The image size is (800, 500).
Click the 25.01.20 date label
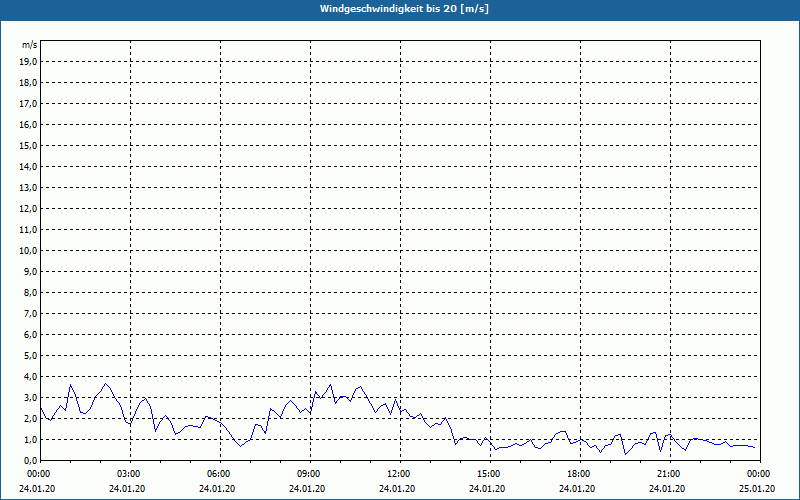(x=757, y=489)
